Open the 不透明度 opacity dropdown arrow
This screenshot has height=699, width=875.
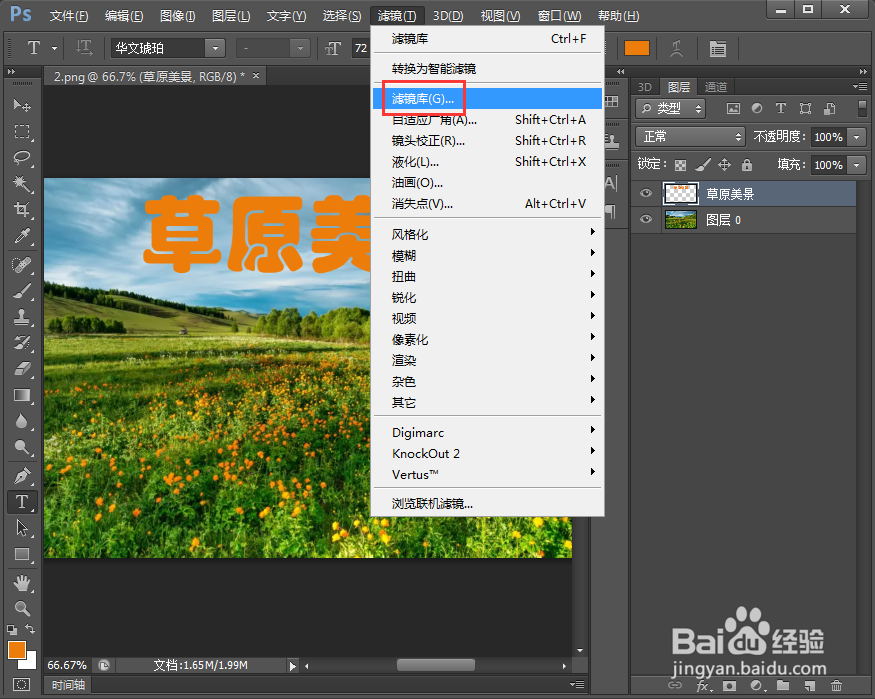coord(856,137)
